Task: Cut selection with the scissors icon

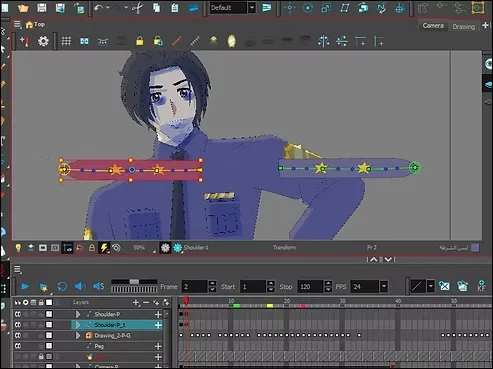Action: 137,8
